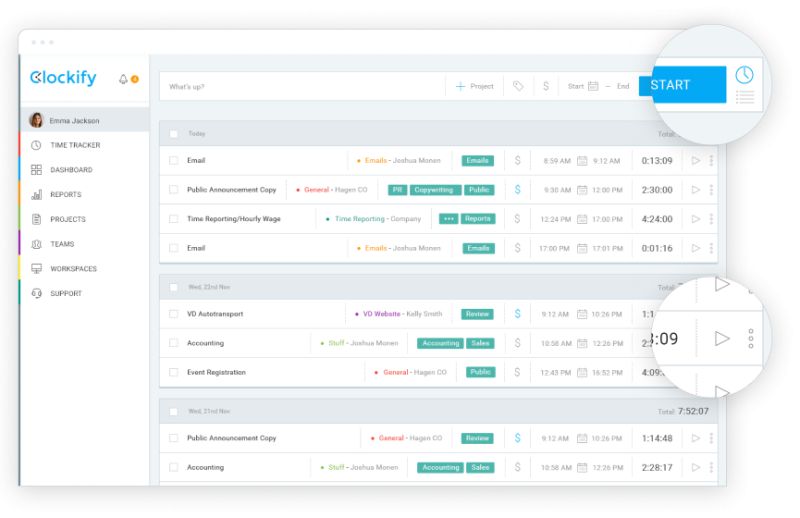Check the VD Autotransport entry
This screenshot has width=800, height=518.
[x=174, y=314]
